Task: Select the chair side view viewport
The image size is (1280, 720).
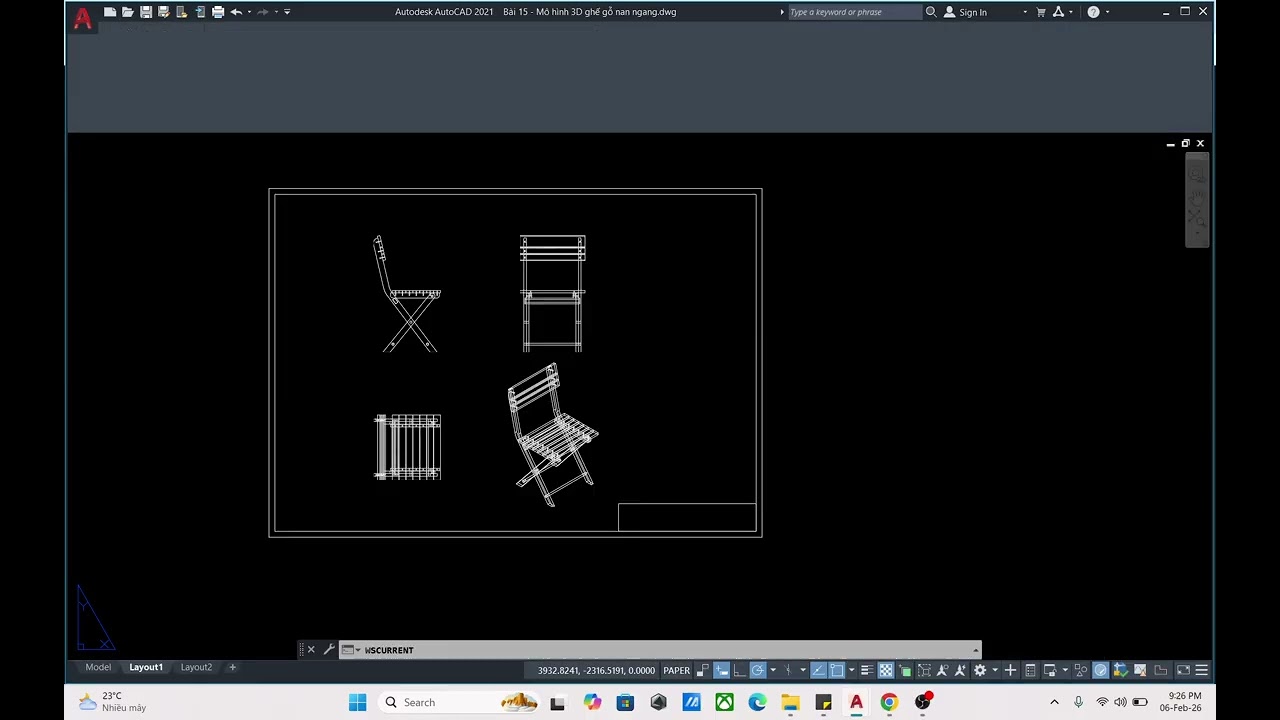Action: [x=407, y=293]
